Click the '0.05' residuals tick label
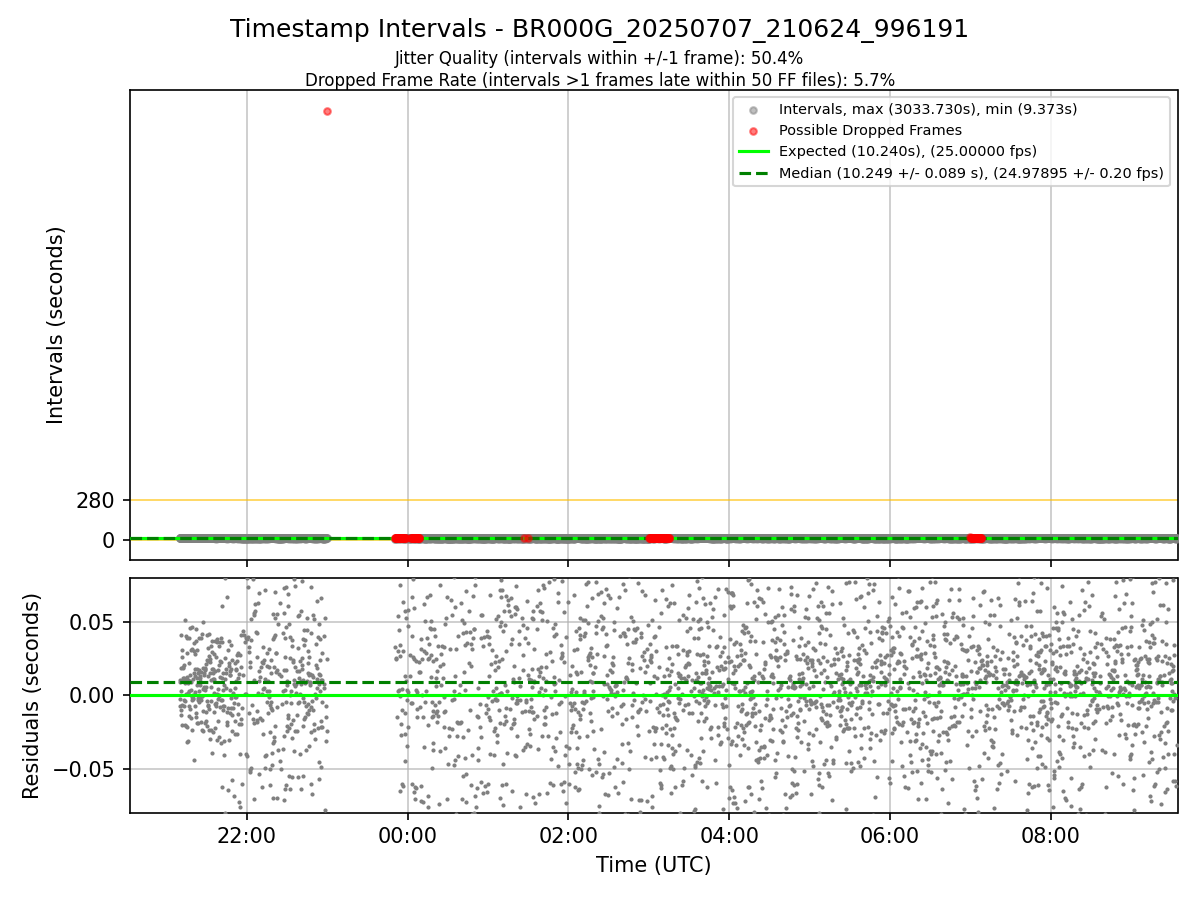This screenshot has width=1200, height=900. click(x=91, y=622)
